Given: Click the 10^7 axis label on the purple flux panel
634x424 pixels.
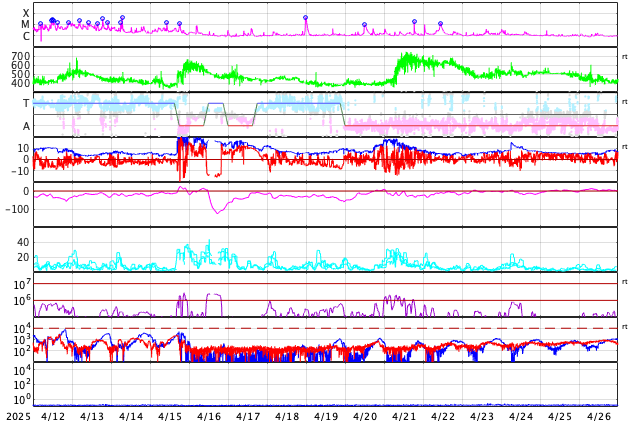Looking at the screenshot, I should click(22, 285).
